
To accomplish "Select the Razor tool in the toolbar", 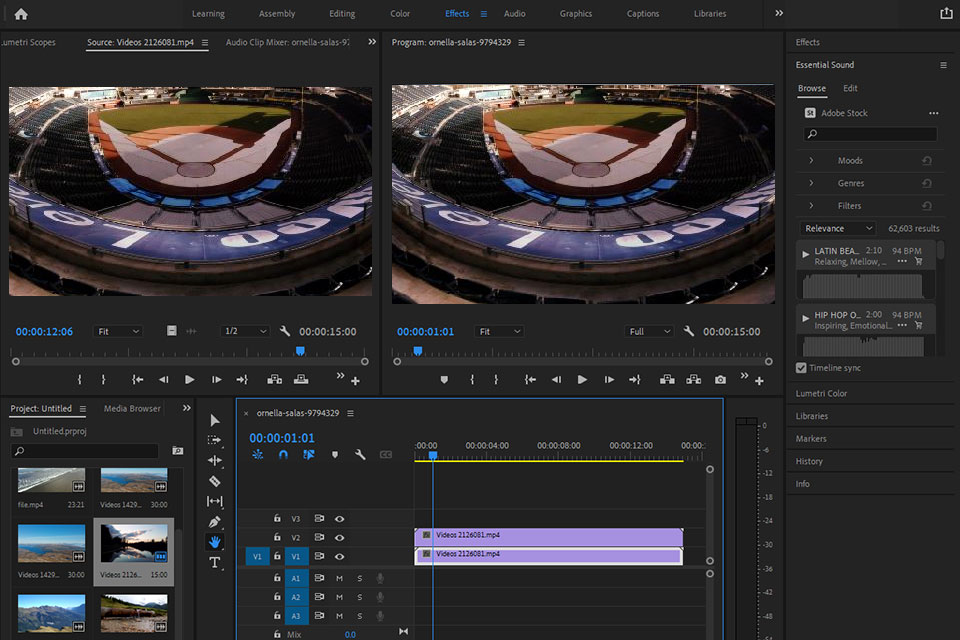I will 214,481.
